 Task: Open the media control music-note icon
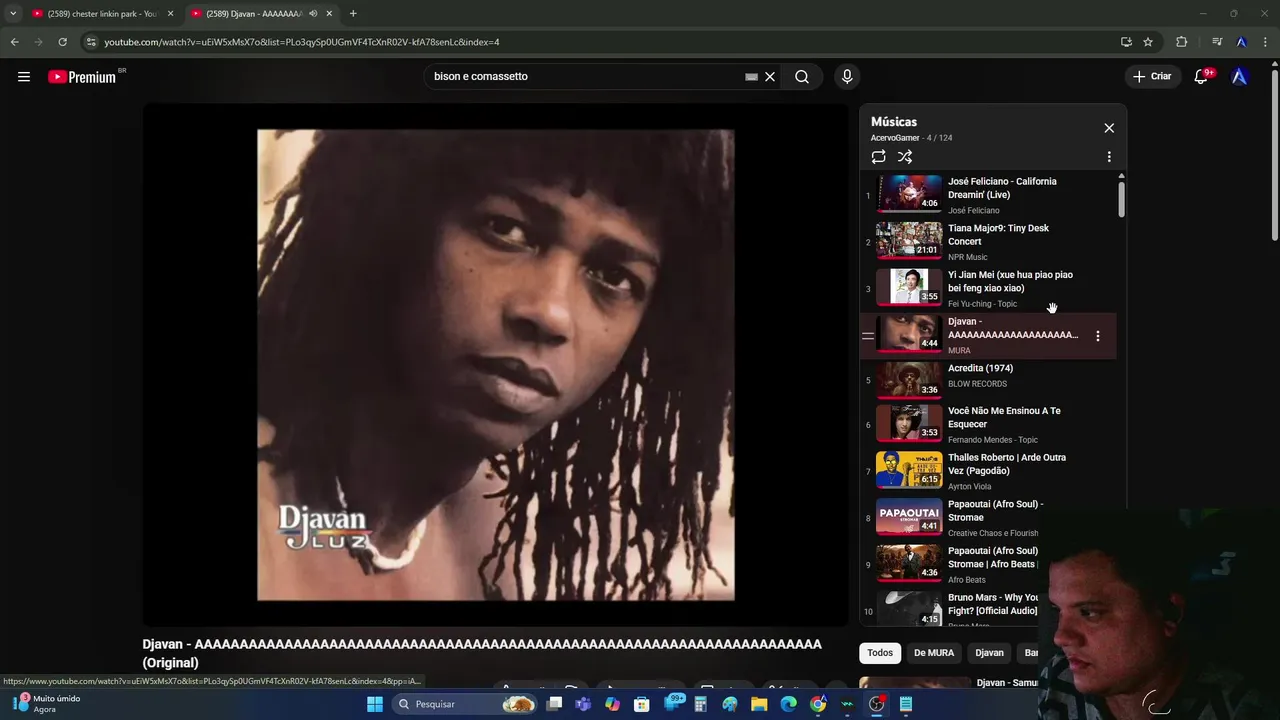click(x=1217, y=42)
